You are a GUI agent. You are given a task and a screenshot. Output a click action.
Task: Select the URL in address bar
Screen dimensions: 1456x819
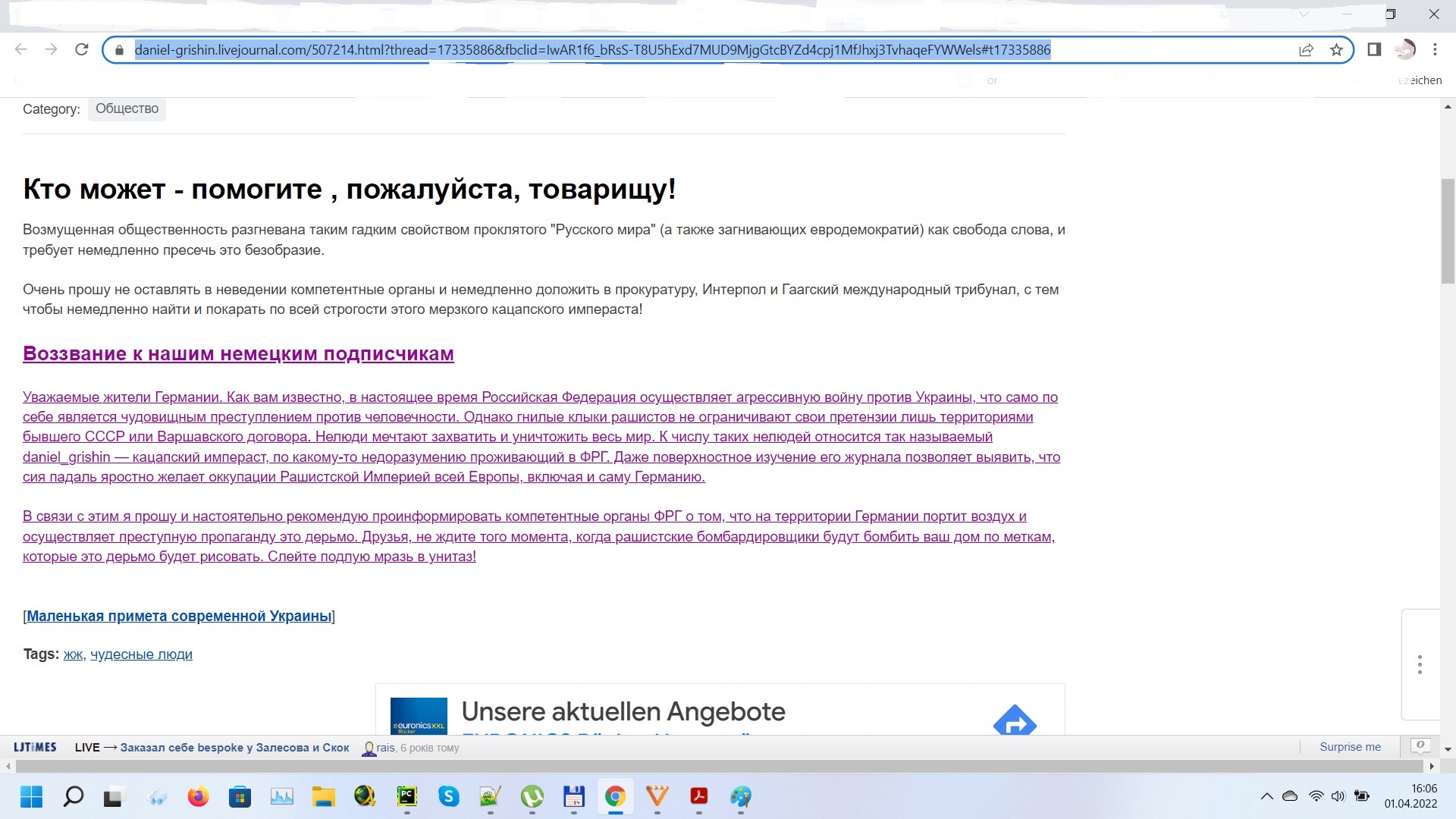[592, 50]
